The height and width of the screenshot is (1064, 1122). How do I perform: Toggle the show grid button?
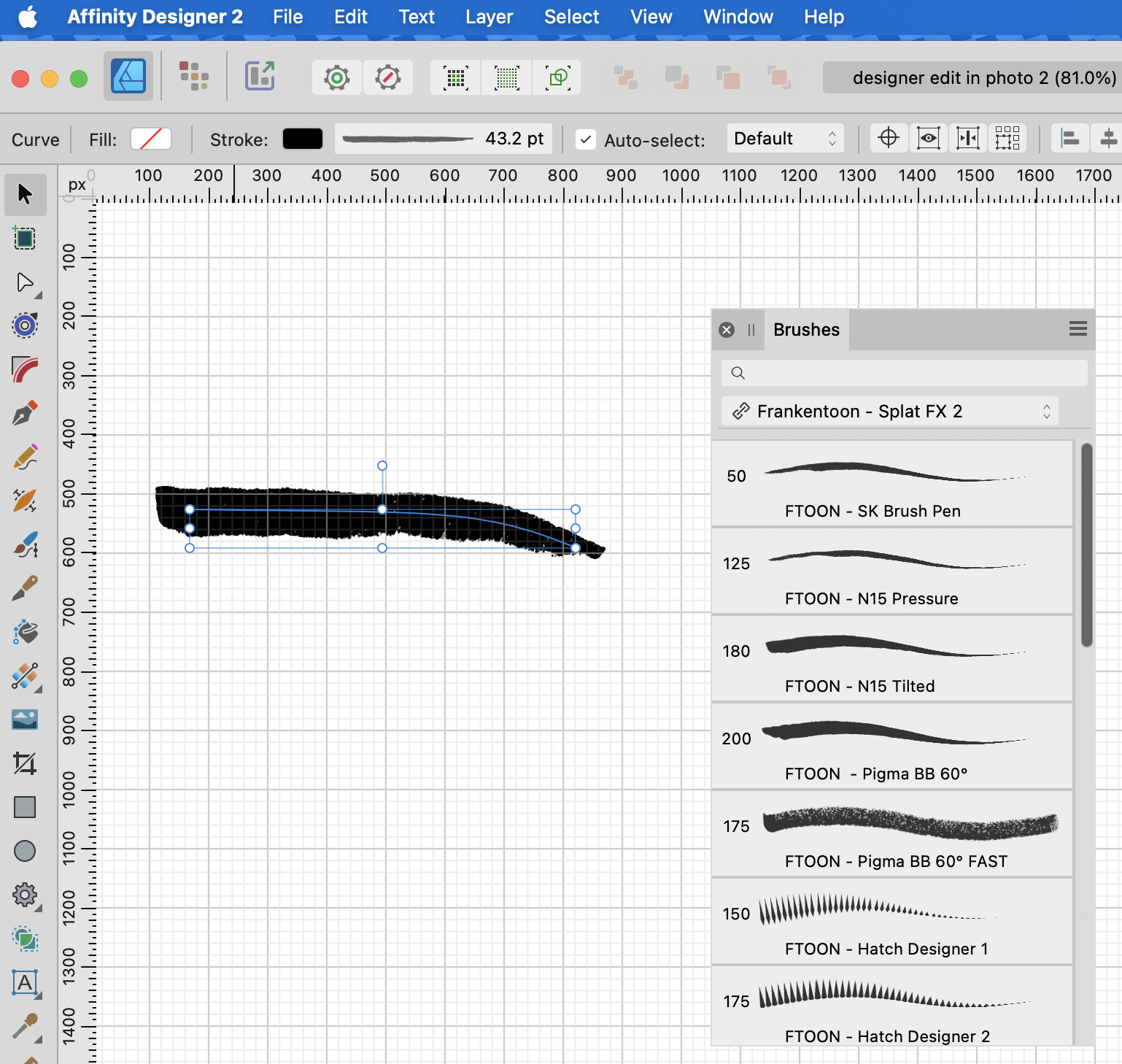click(x=456, y=77)
